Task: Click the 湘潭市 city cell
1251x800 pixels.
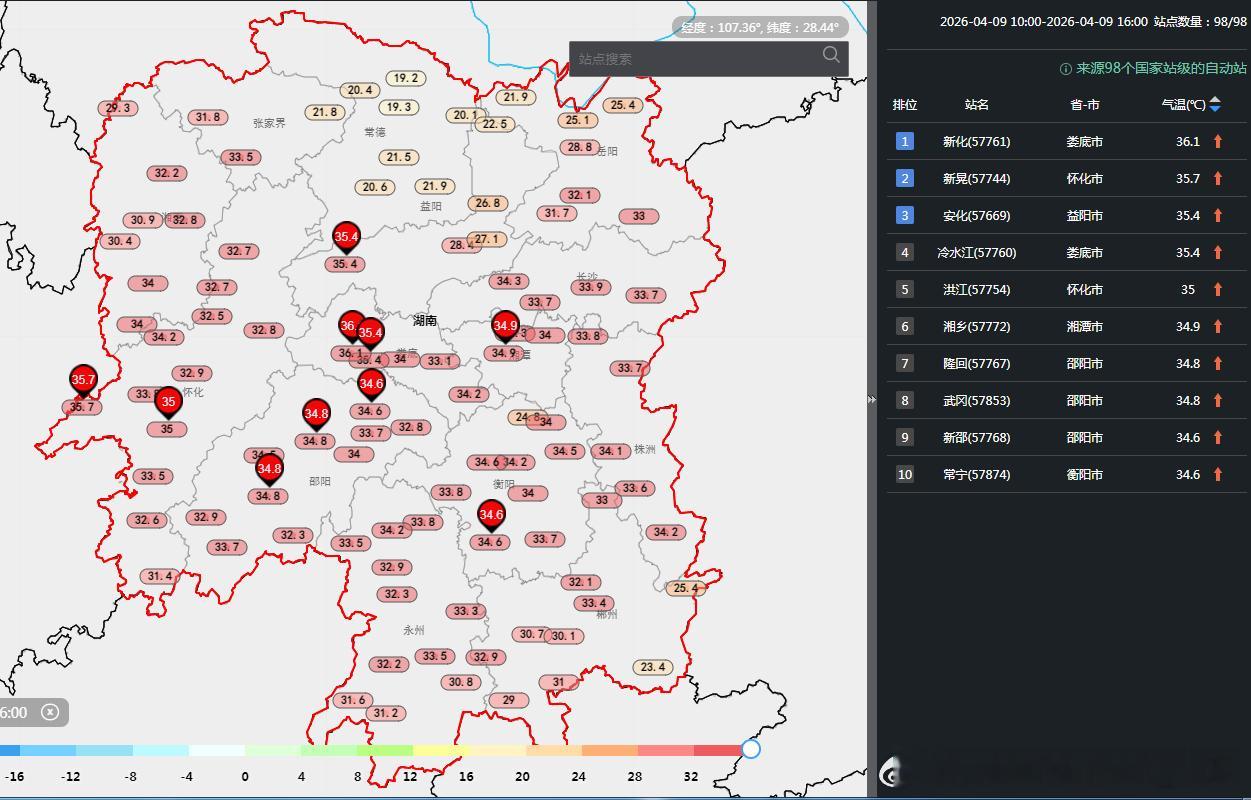Action: point(1085,326)
